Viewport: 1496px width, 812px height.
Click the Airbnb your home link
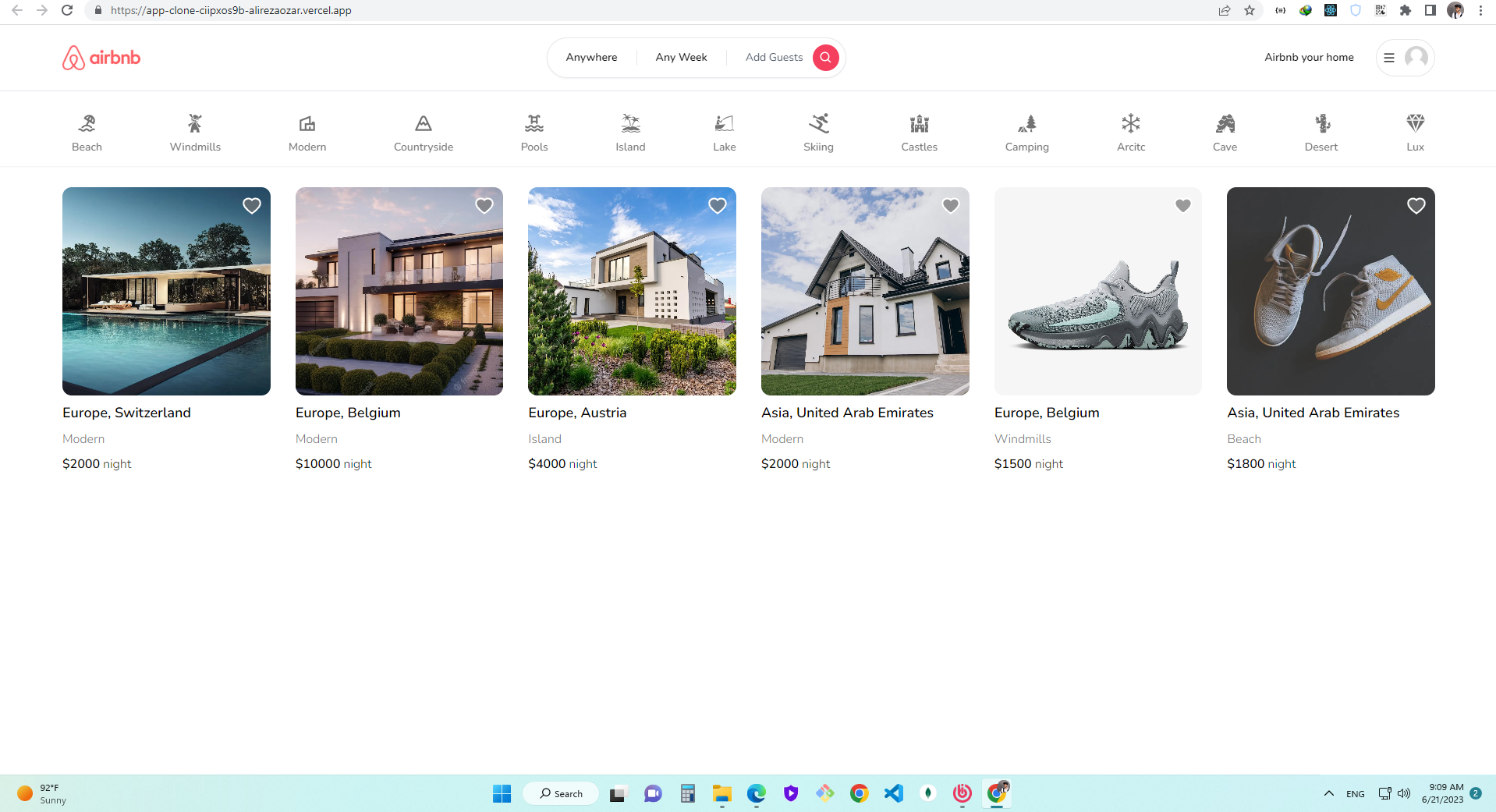[x=1309, y=57]
